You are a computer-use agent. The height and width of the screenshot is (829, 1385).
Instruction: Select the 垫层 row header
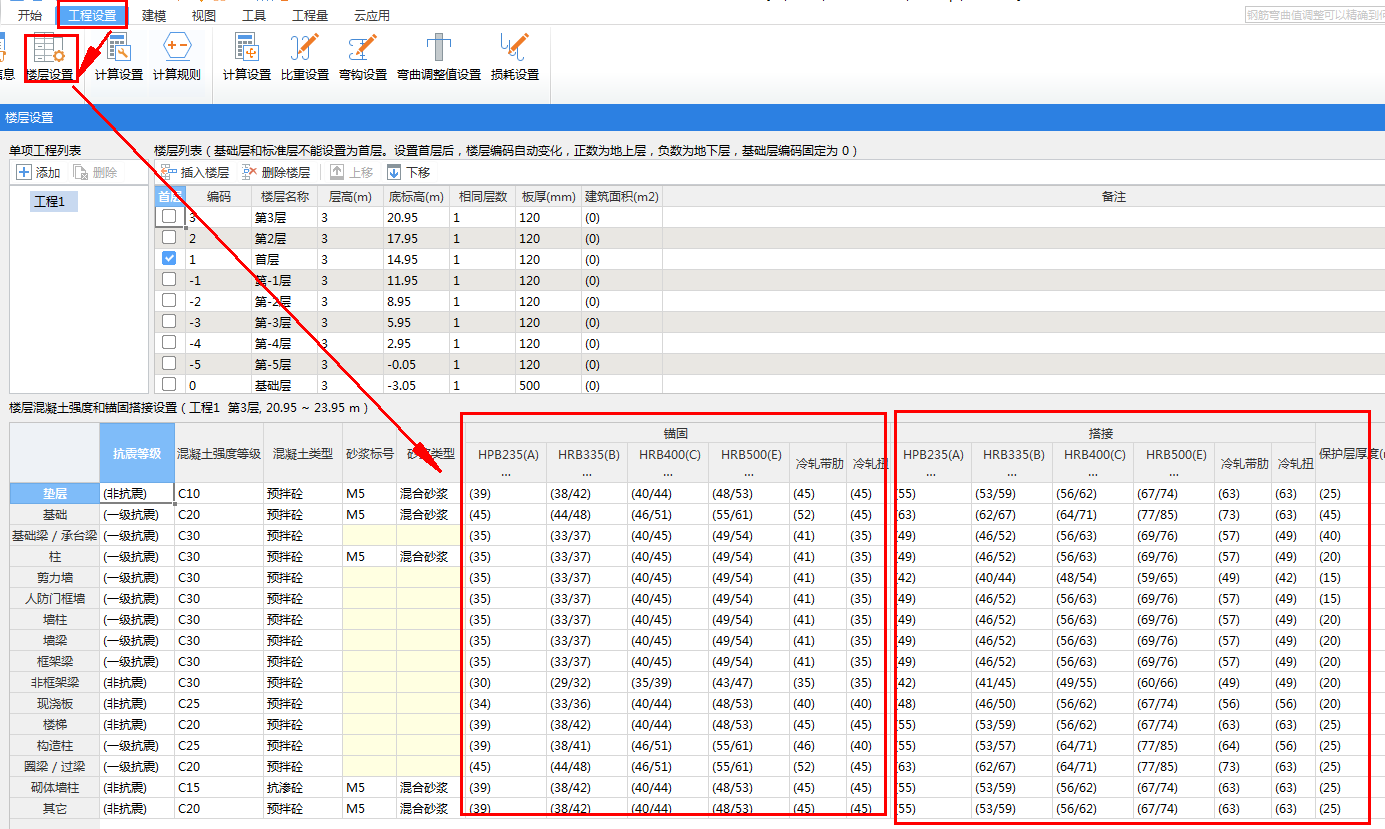pyautogui.click(x=55, y=493)
